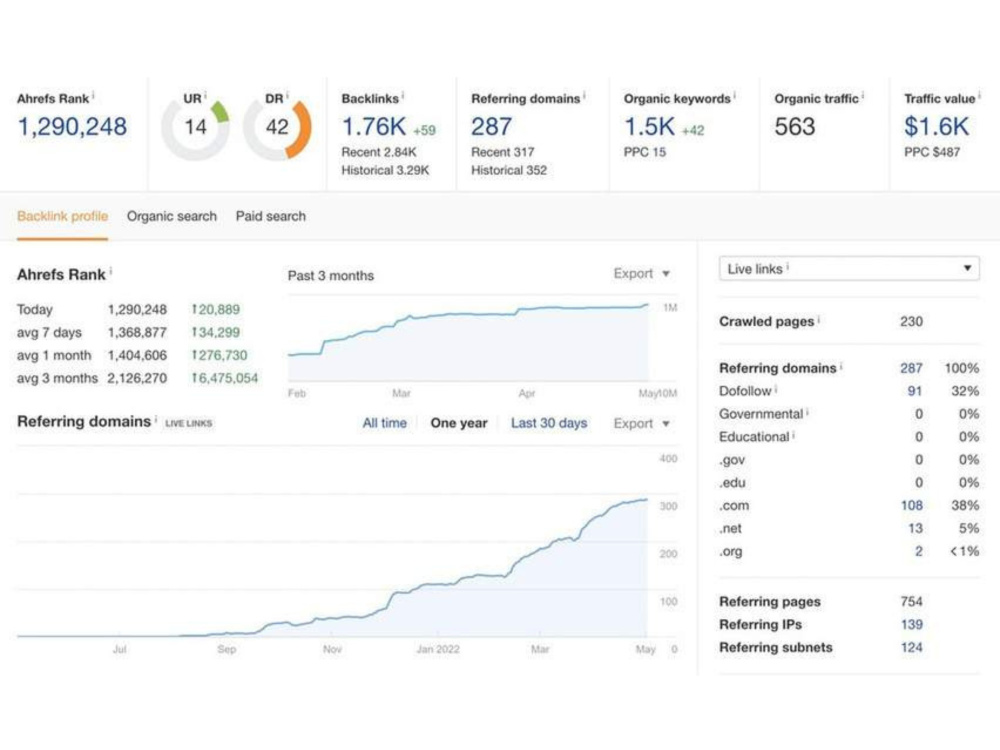Click the Dofollow count 91
Viewport: 1000px width, 750px height.
(915, 391)
